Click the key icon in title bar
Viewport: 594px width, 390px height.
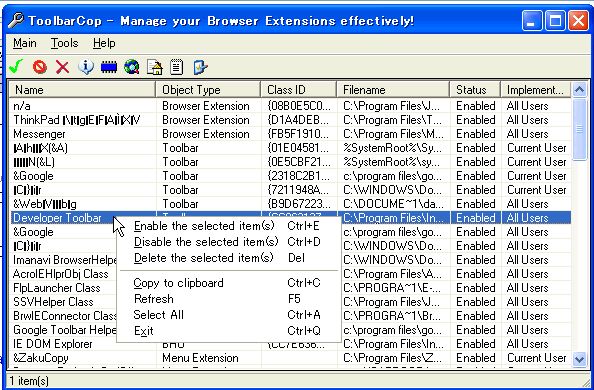[x=16, y=20]
